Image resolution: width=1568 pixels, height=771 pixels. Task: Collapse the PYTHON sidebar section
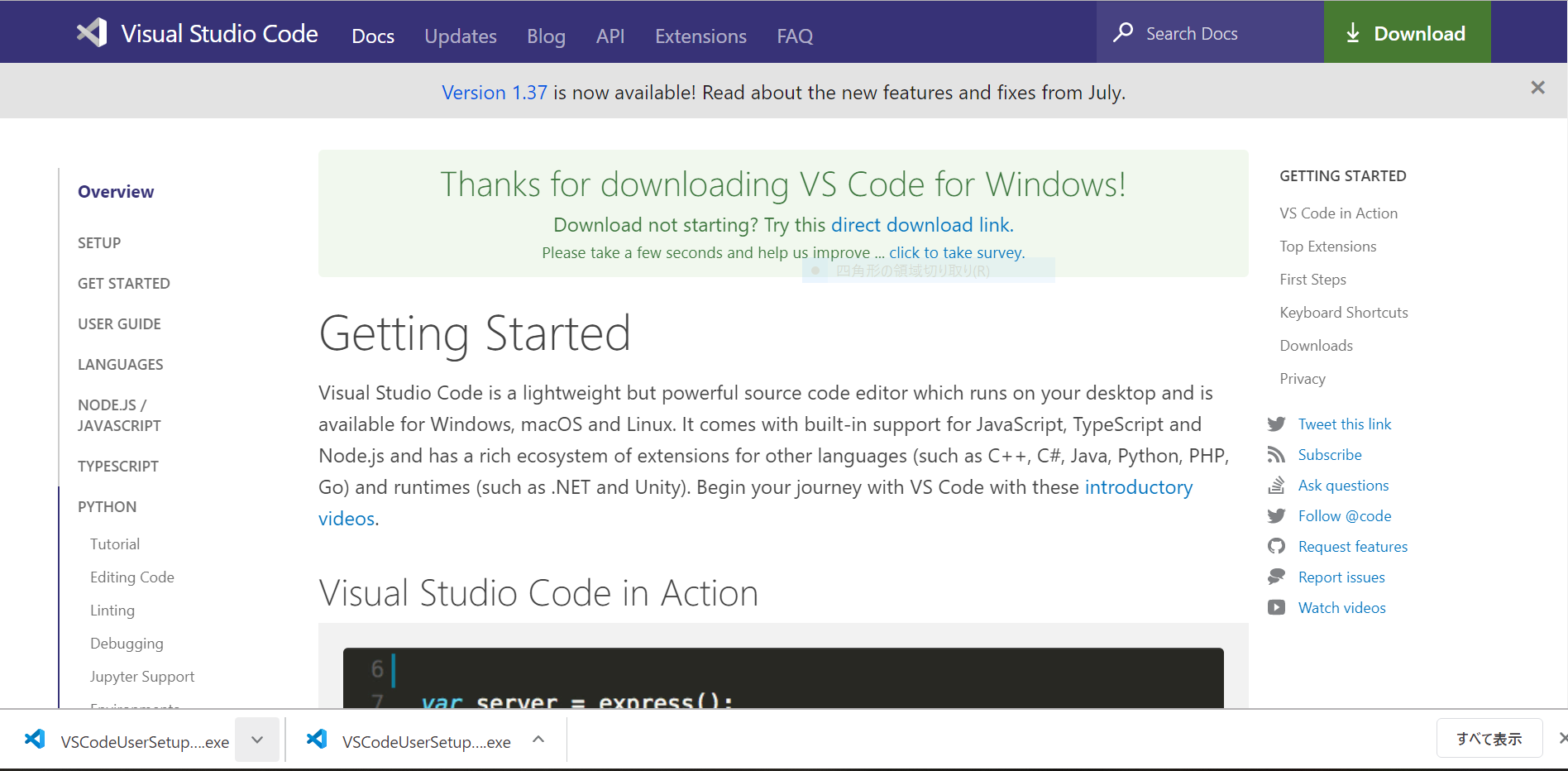click(x=108, y=507)
